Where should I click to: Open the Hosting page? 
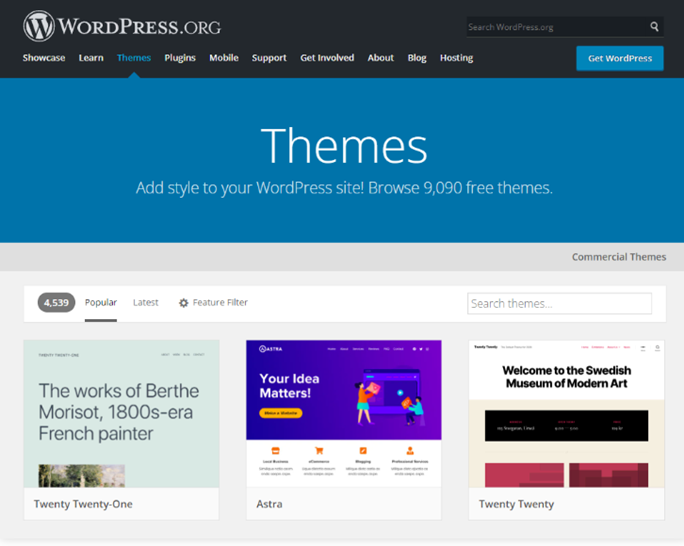pyautogui.click(x=456, y=58)
